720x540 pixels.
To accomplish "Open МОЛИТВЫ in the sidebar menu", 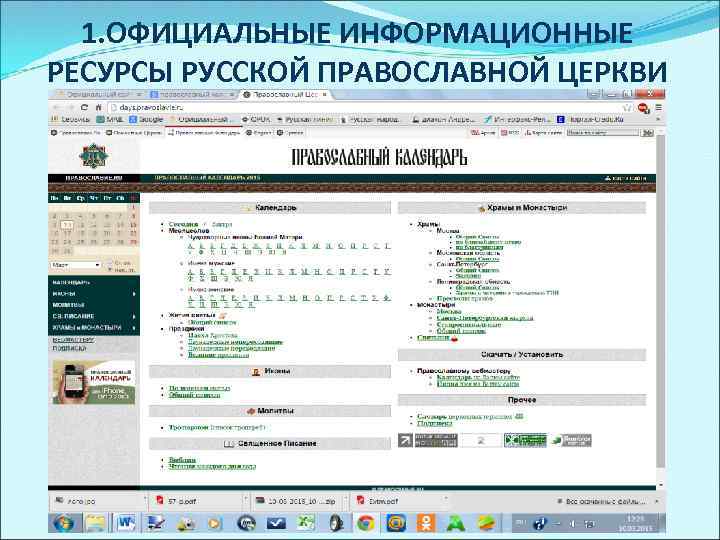I will 68,305.
